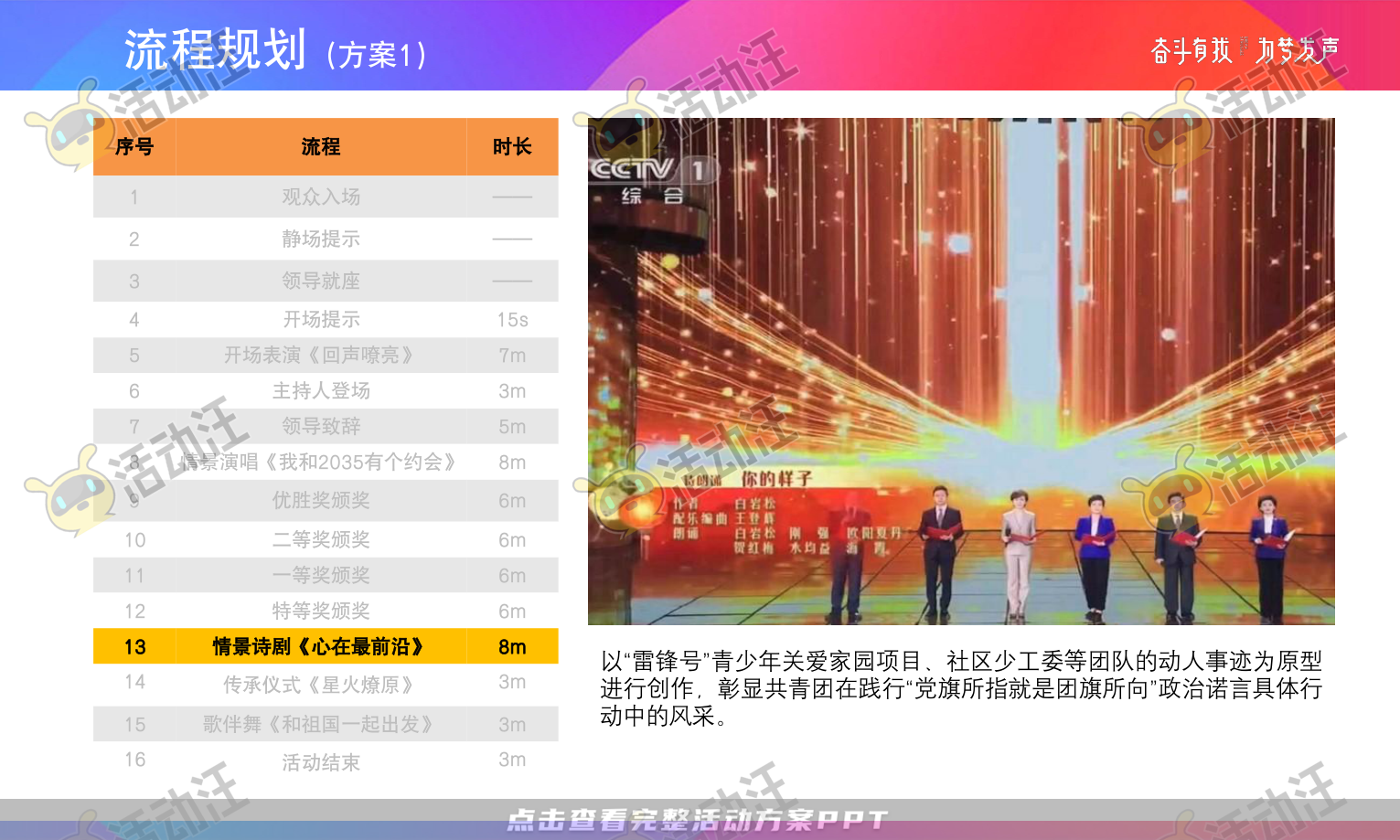This screenshot has height=840, width=1400.
Task: Click sequence number 11
Action: (x=134, y=575)
